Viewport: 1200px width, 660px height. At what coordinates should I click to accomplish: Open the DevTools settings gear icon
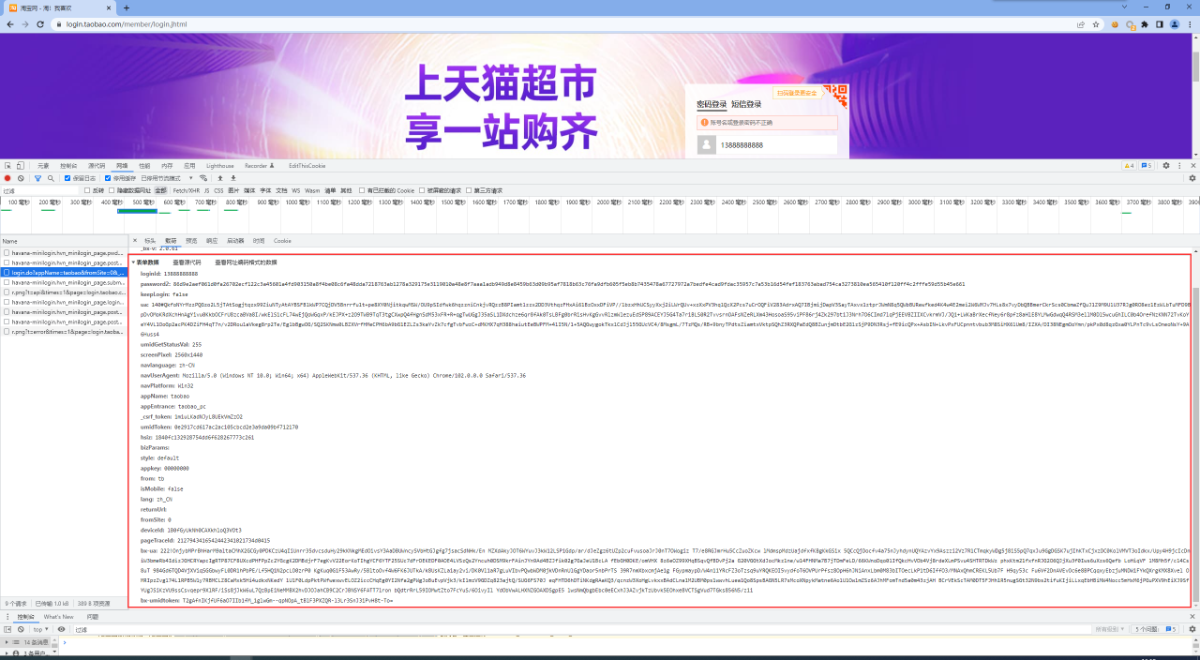click(1166, 166)
